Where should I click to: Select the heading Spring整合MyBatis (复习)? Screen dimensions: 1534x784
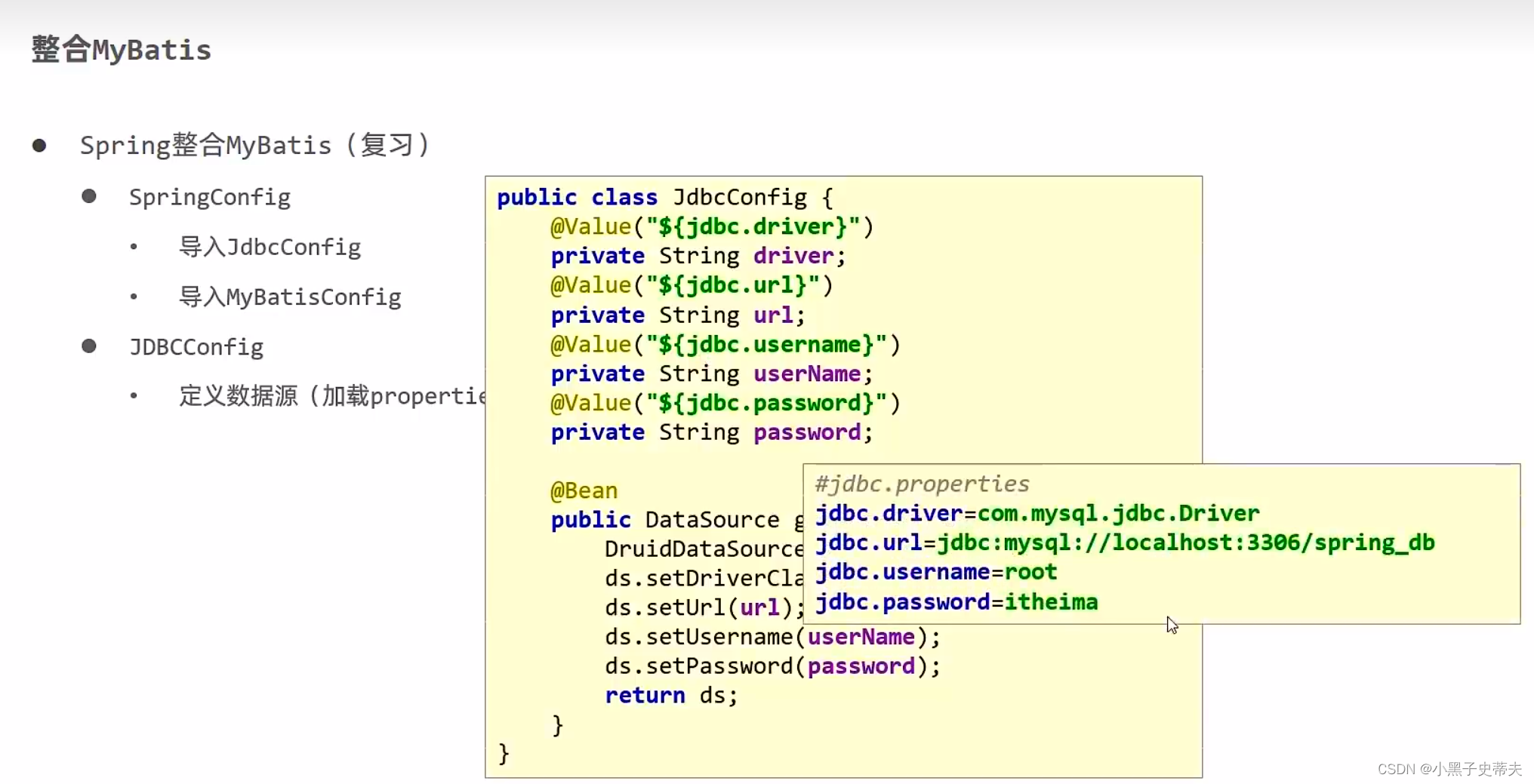(x=255, y=144)
